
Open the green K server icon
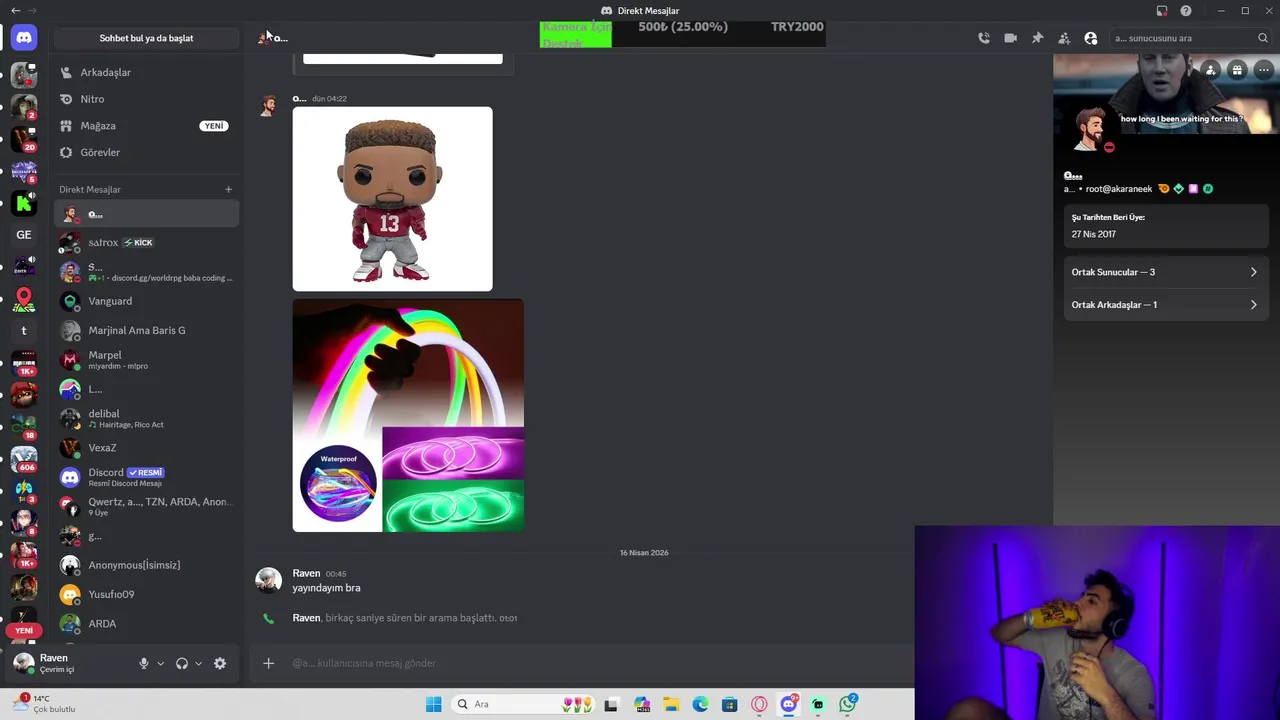(24, 203)
